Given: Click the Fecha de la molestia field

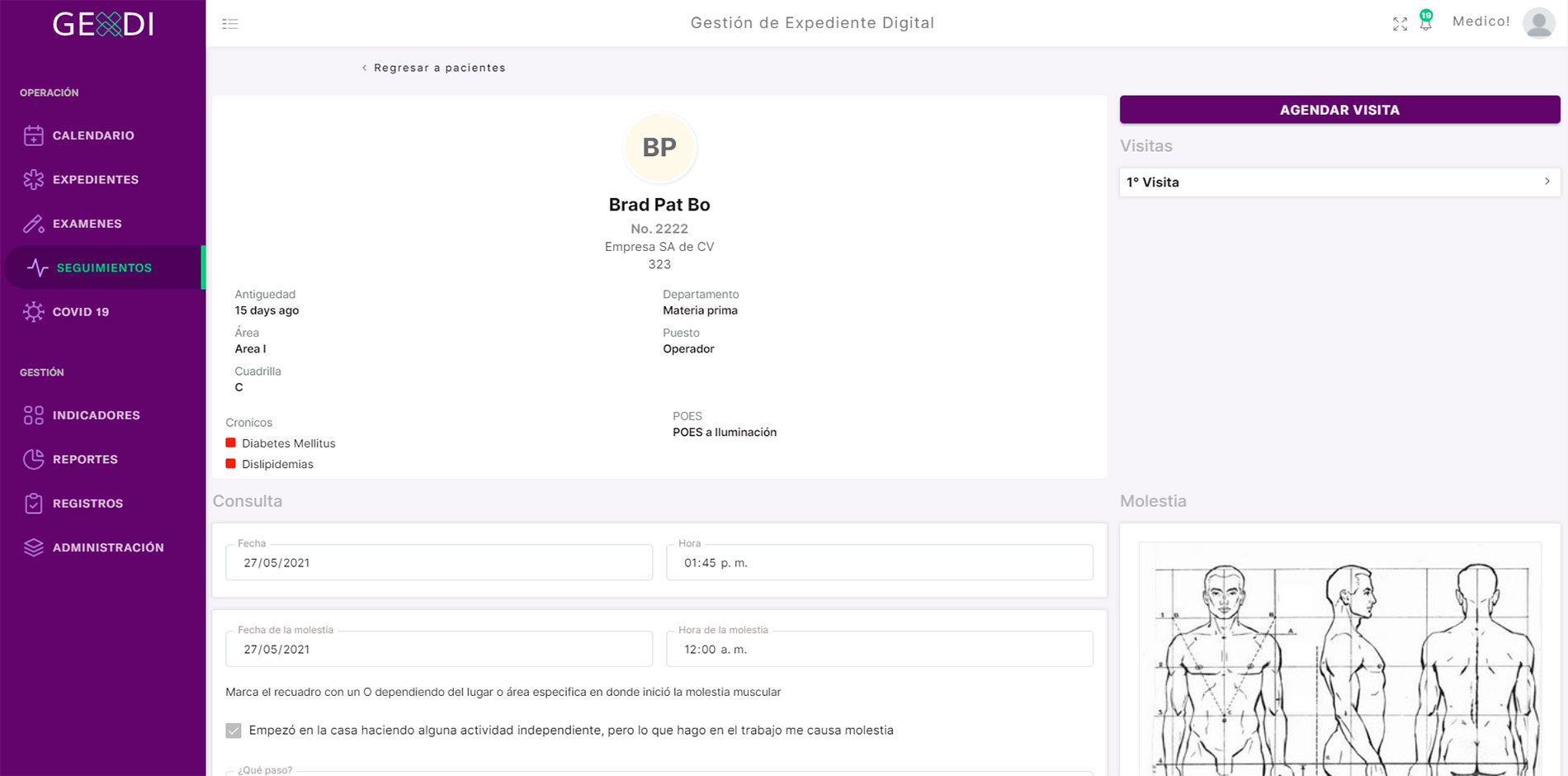Looking at the screenshot, I should pos(439,649).
